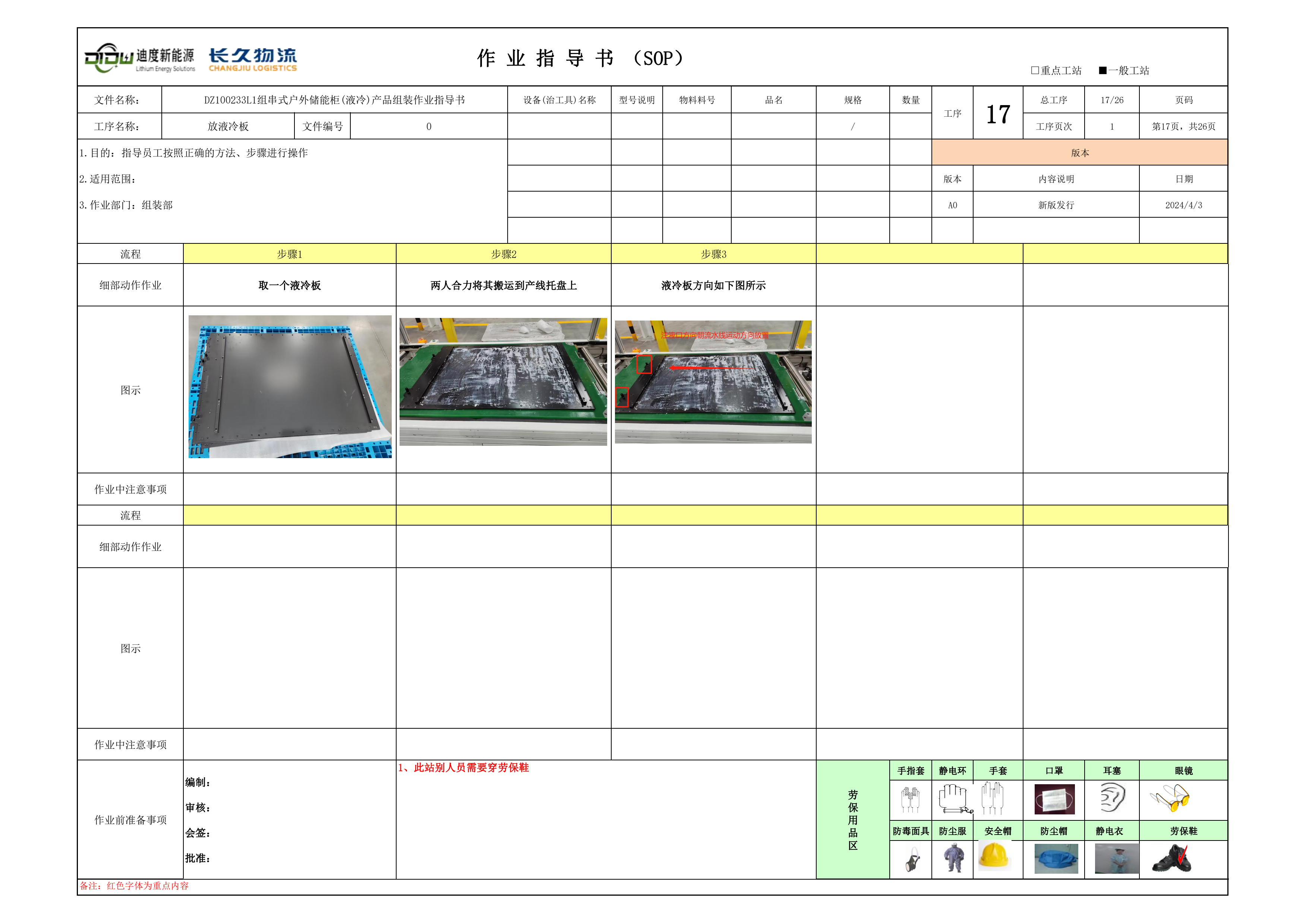Viewport: 1306px width, 924px height.
Task: Click the face mask (口罩) image
Action: [1054, 800]
